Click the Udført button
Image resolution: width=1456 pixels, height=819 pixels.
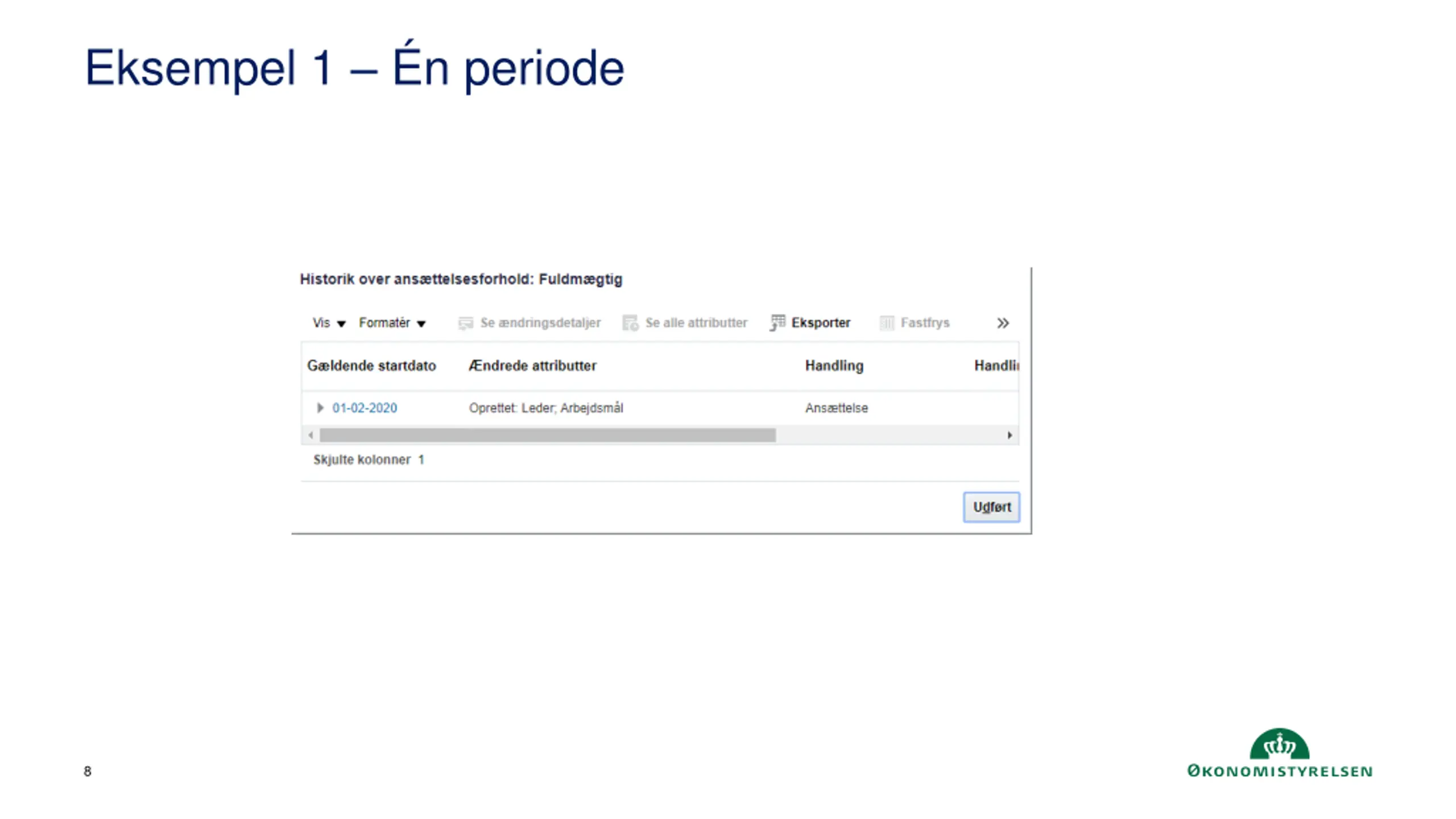(991, 507)
